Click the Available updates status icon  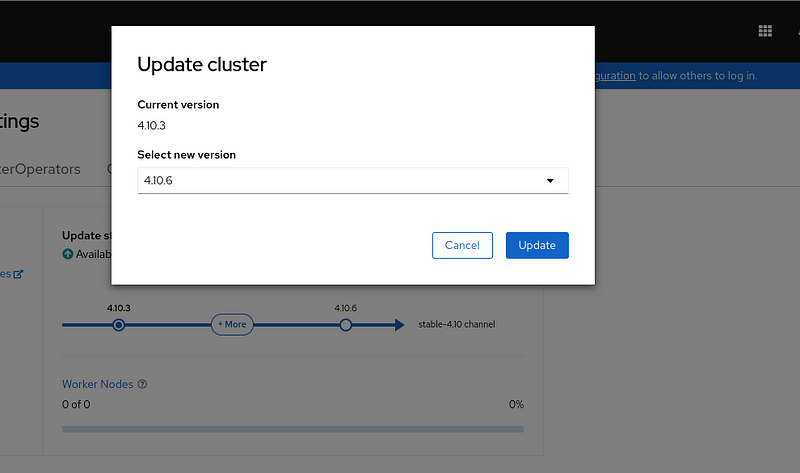pos(67,254)
